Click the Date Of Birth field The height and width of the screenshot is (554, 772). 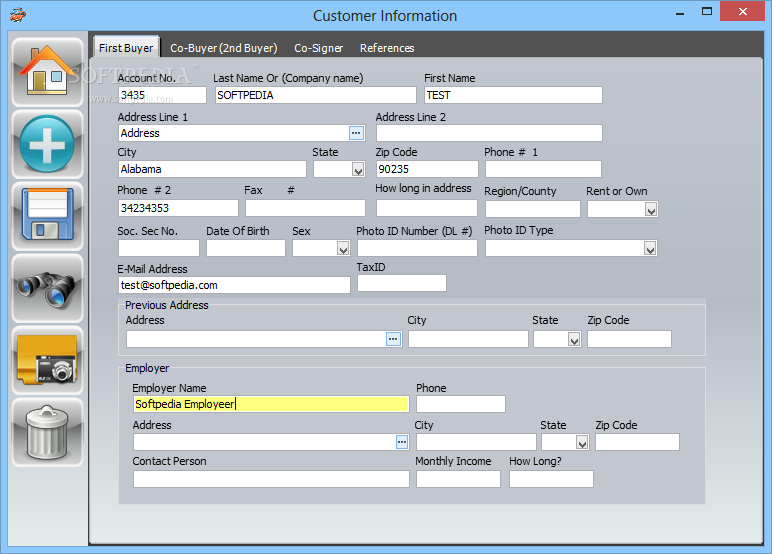246,248
